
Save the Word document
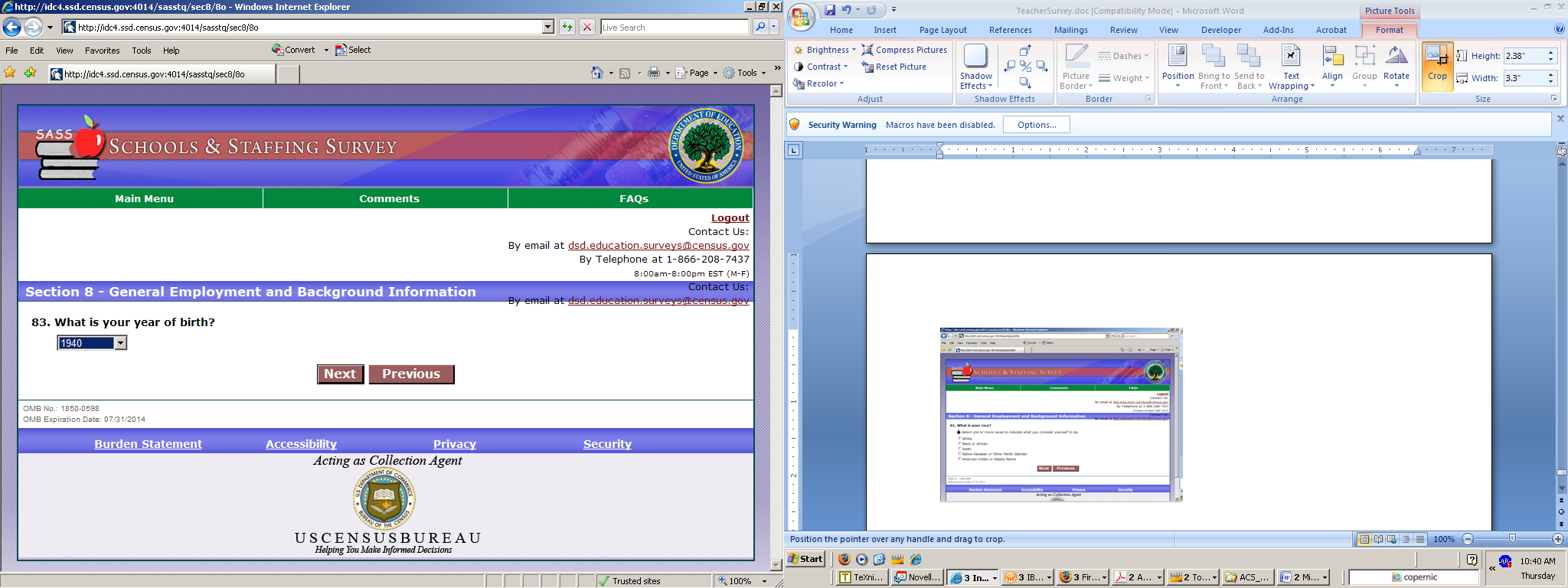click(830, 10)
